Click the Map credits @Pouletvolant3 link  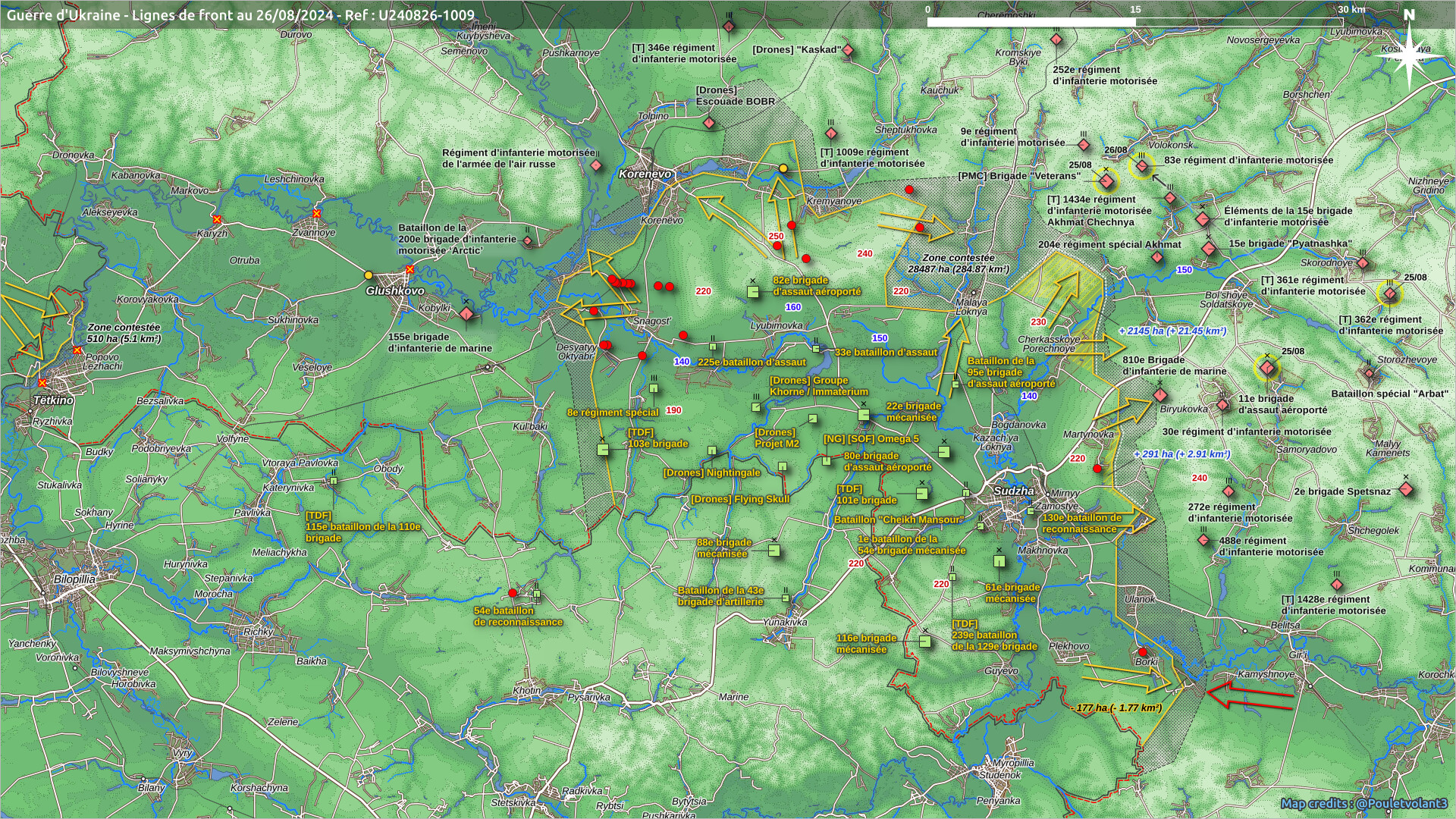pos(1363,804)
